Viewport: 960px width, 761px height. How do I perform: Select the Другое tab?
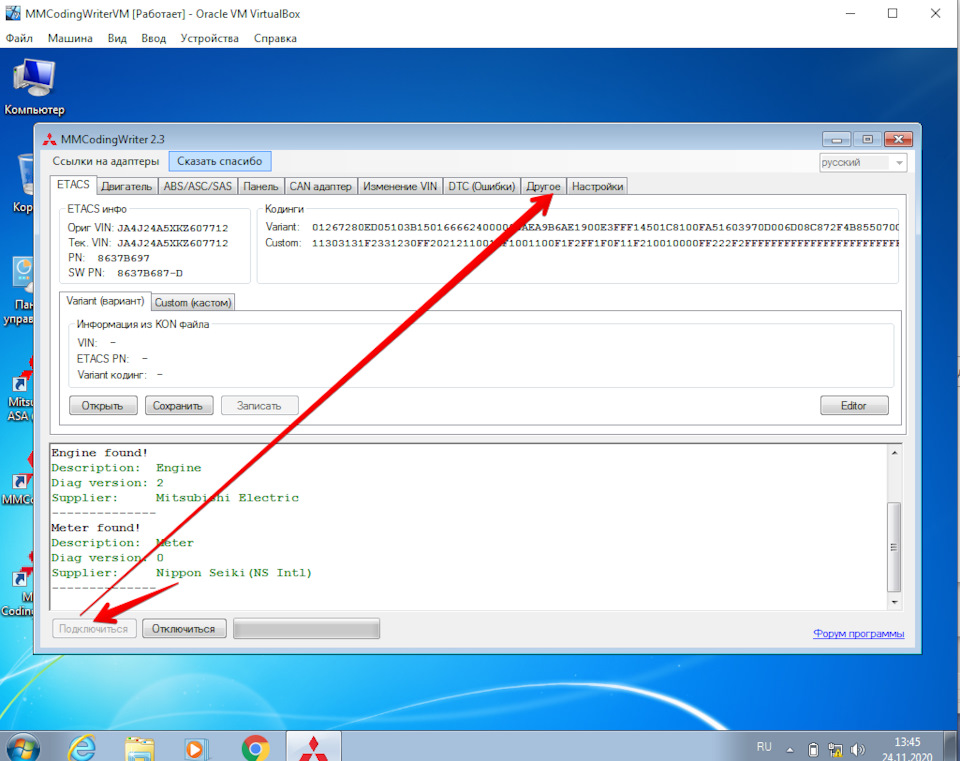(x=544, y=186)
